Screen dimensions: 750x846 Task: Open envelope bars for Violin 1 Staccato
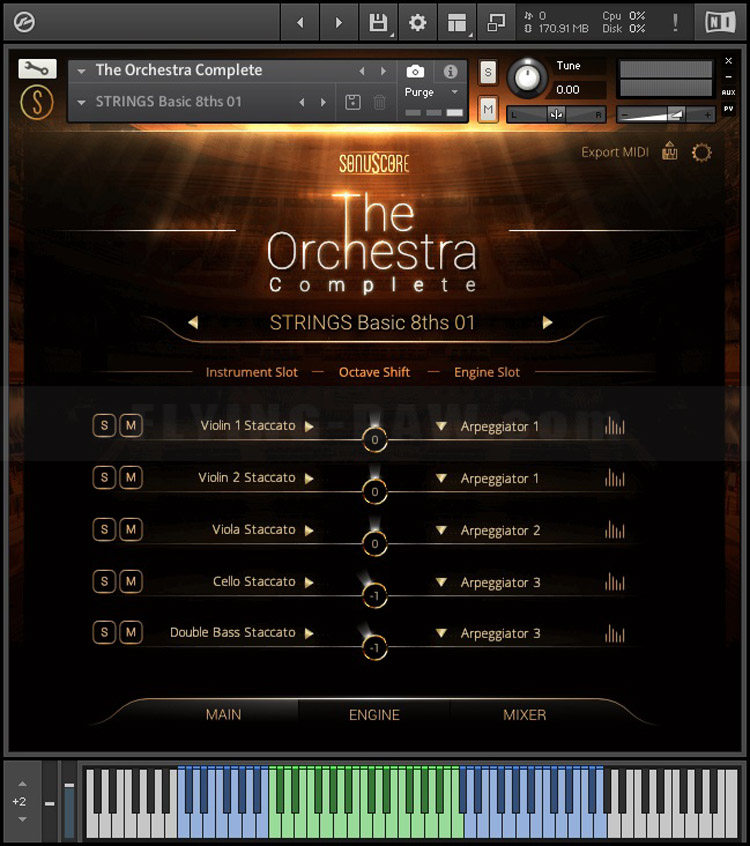pyautogui.click(x=615, y=426)
